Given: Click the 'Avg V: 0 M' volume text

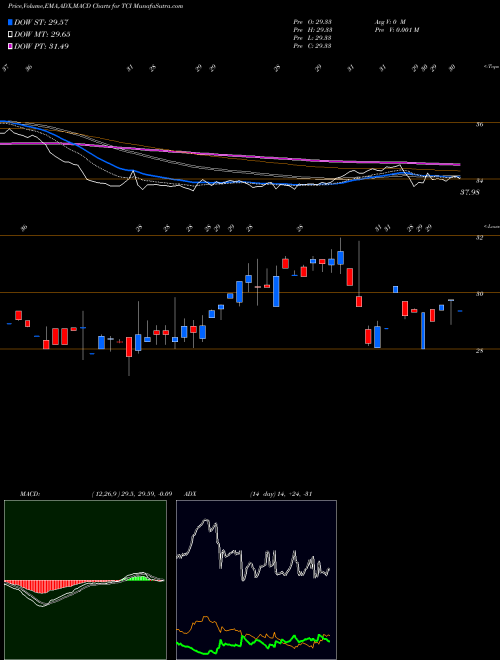Looking at the screenshot, I should [389, 22].
